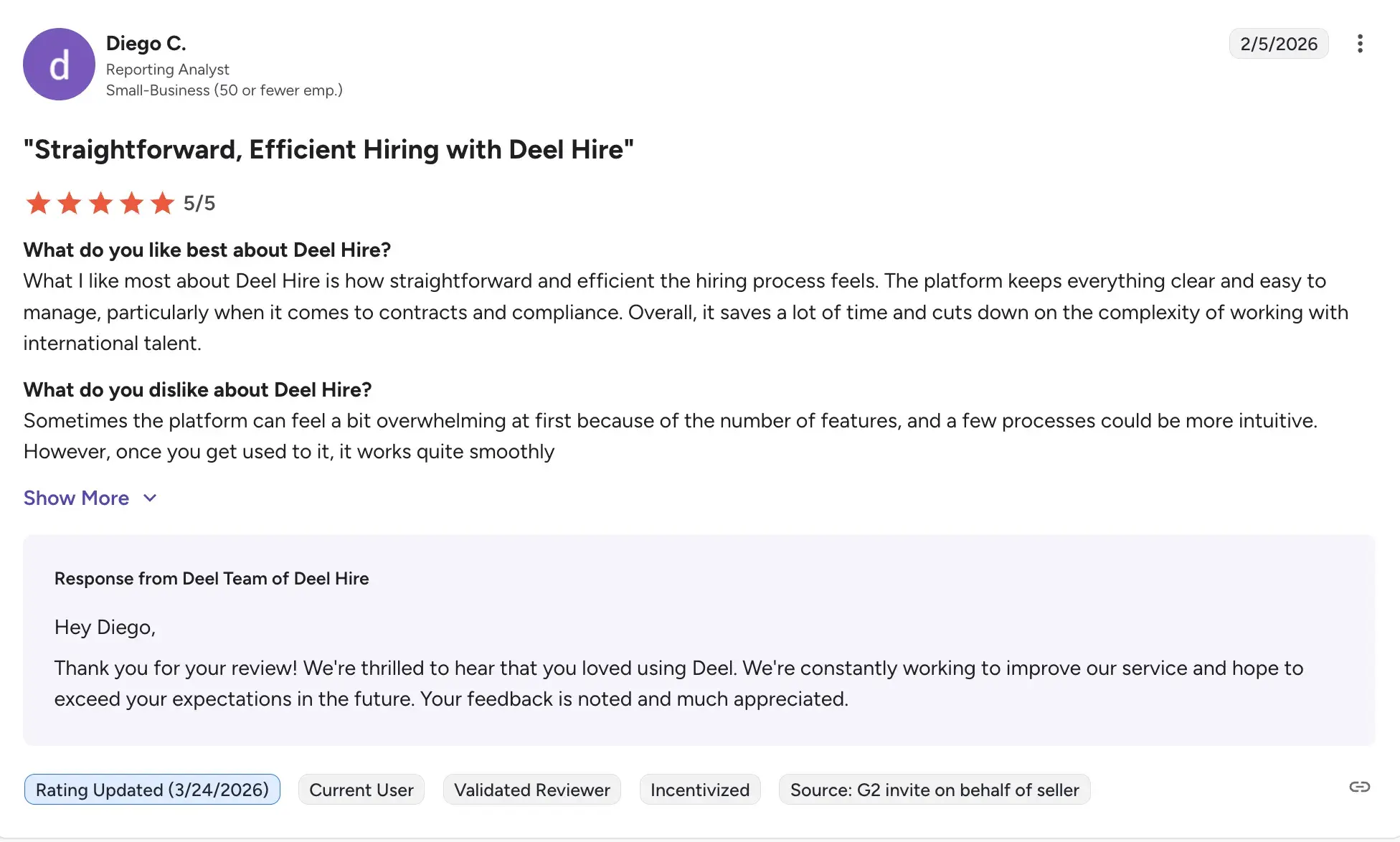Copy review link via chain icon
This screenshot has width=1400, height=842.
click(x=1359, y=787)
